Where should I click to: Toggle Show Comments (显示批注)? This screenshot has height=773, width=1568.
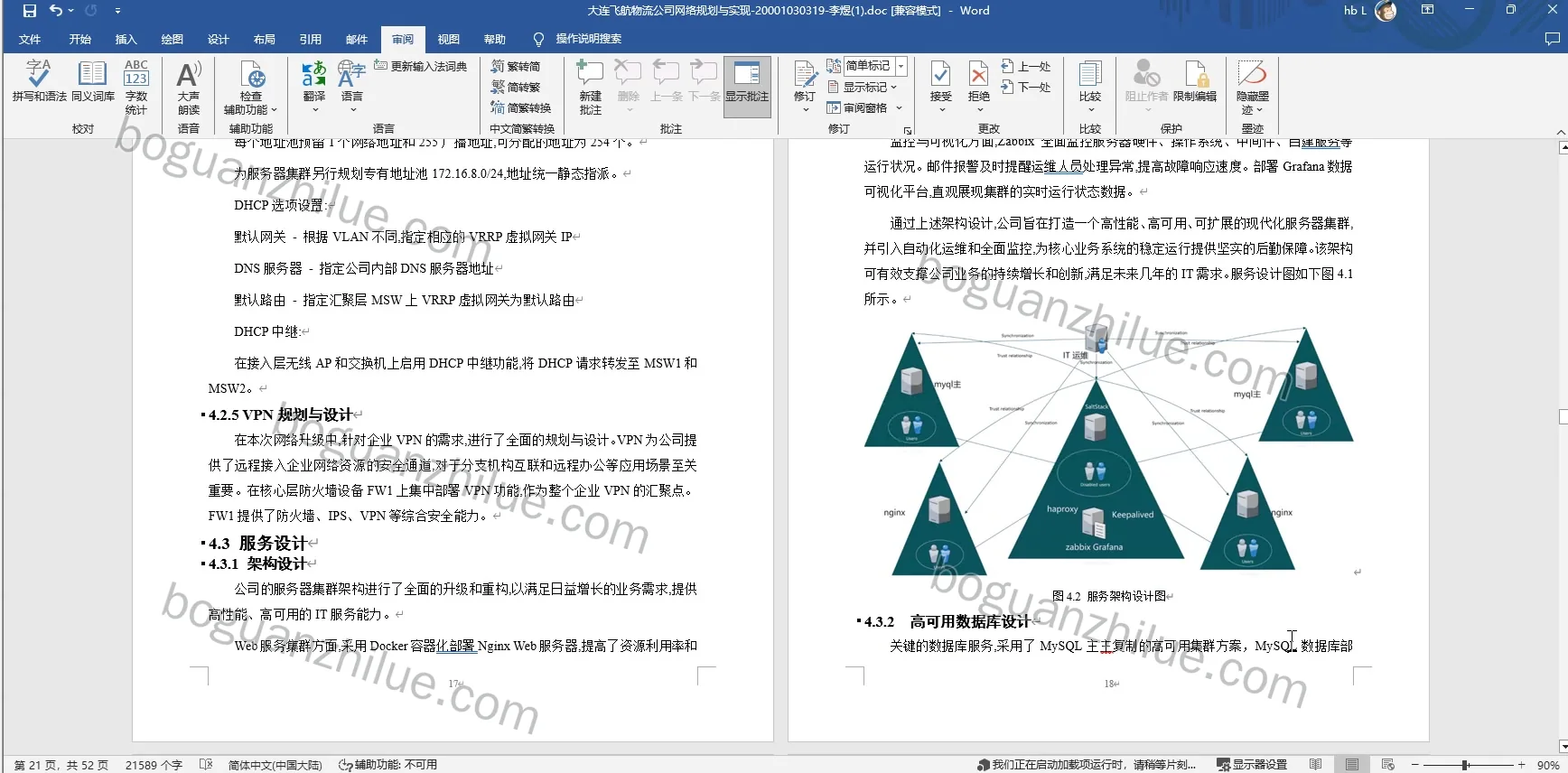747,87
